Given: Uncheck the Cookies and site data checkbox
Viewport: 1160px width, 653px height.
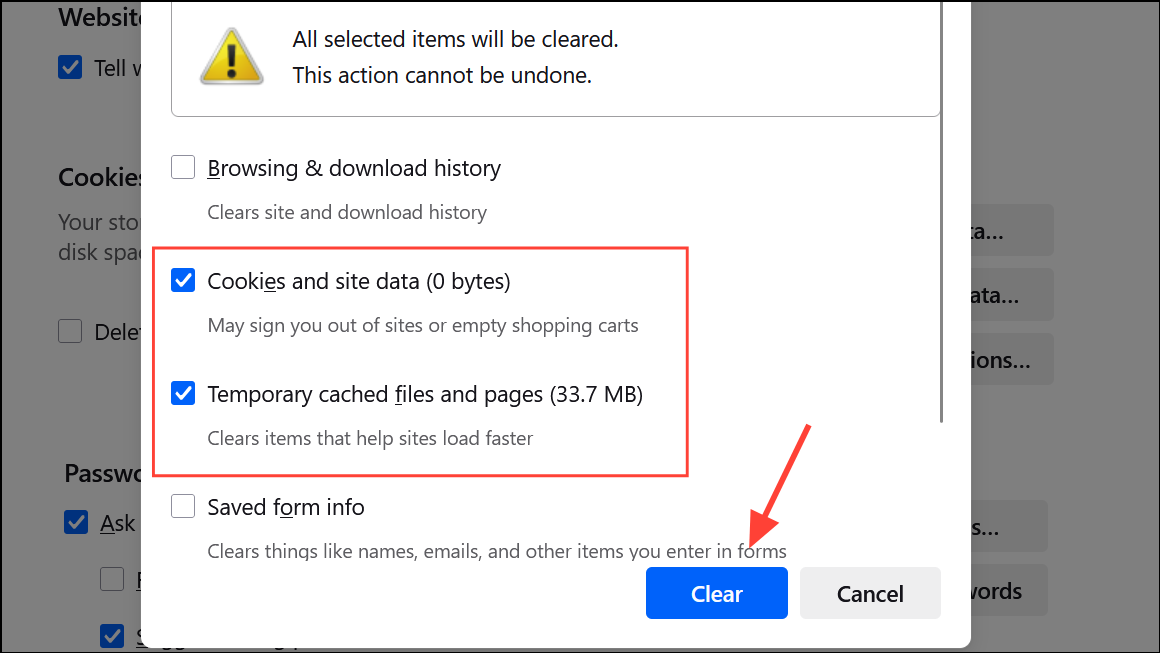Looking at the screenshot, I should click(183, 281).
